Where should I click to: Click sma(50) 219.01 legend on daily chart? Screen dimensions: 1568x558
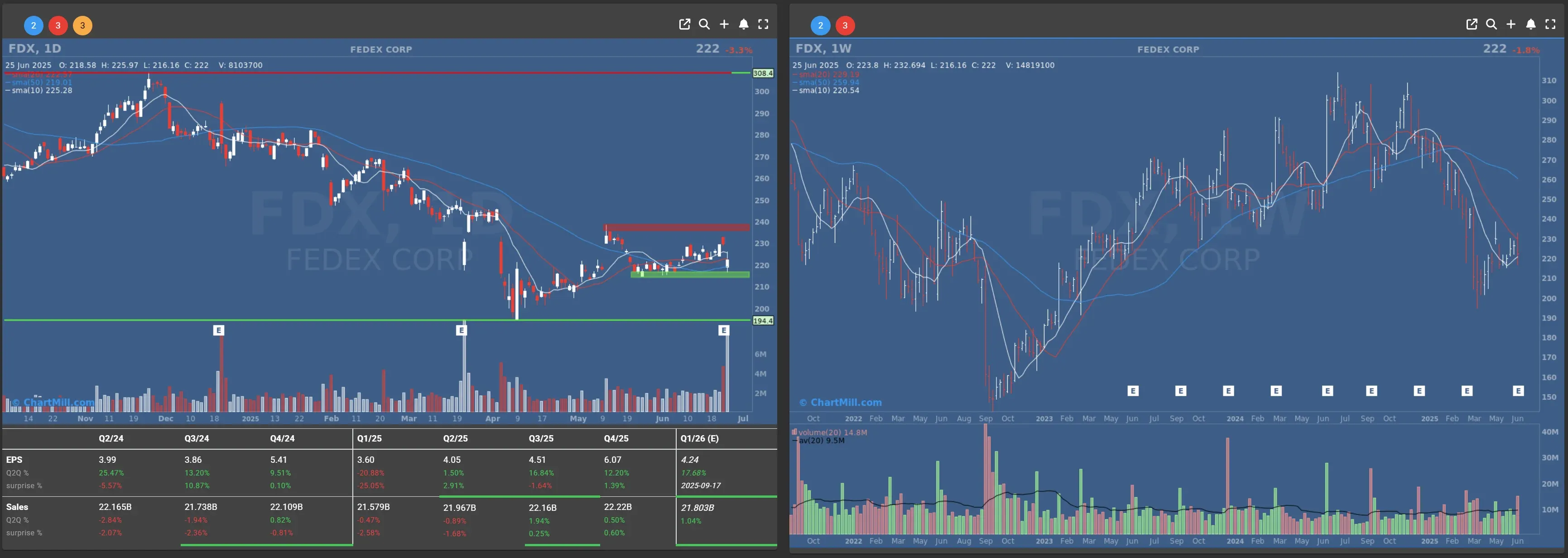pos(39,82)
